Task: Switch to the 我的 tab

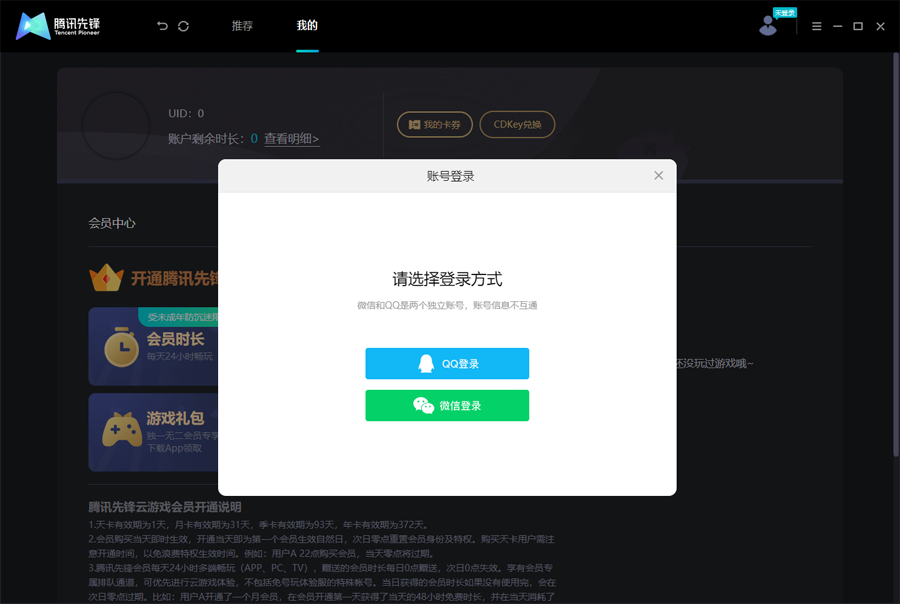Action: (307, 25)
